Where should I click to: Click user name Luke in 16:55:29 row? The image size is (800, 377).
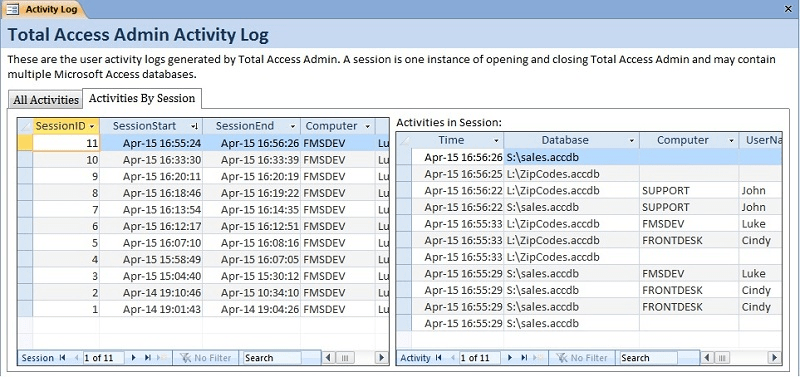click(x=760, y=273)
